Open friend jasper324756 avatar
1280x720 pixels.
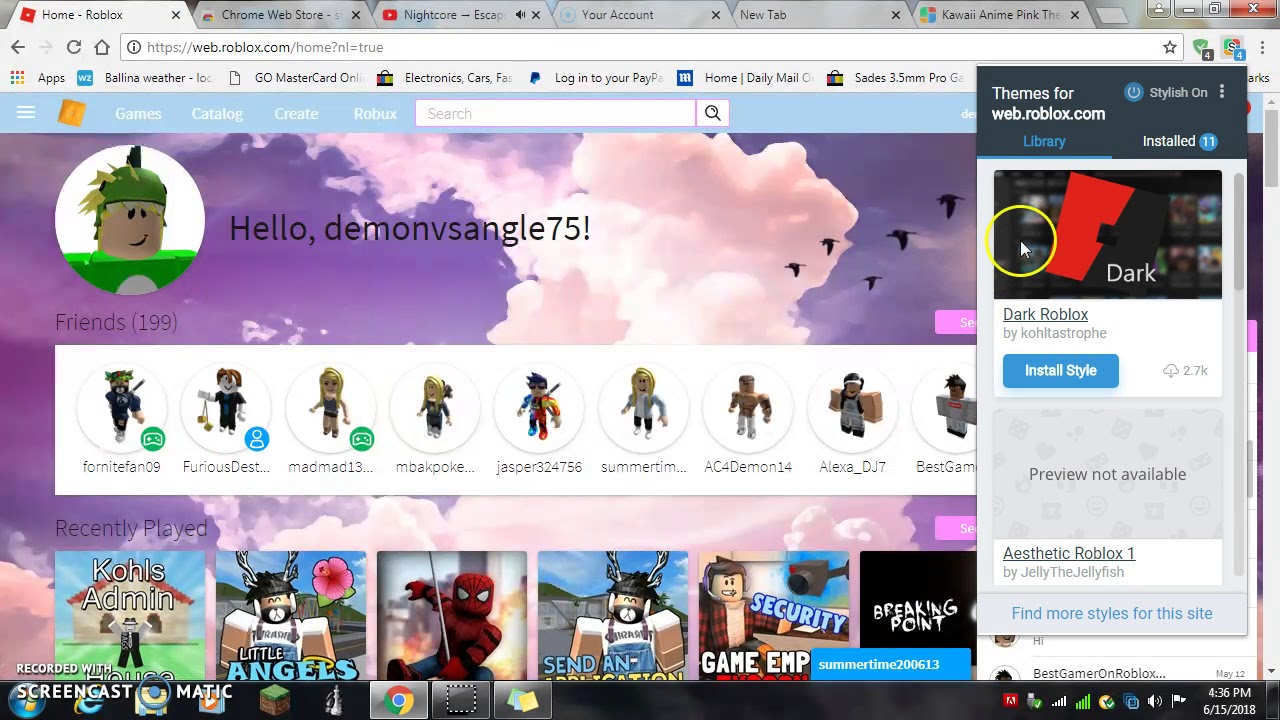[x=539, y=406]
